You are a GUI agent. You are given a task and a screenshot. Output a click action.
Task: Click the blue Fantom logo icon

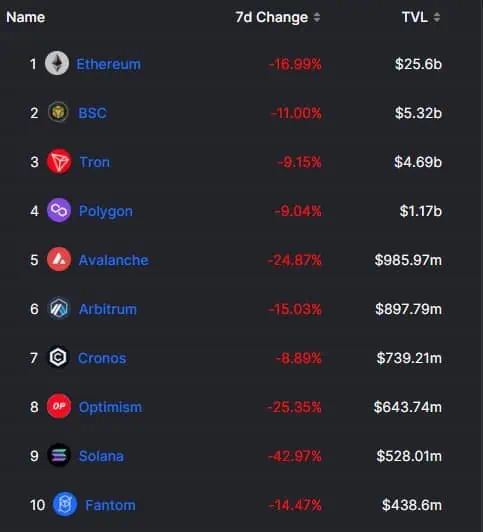click(x=65, y=505)
